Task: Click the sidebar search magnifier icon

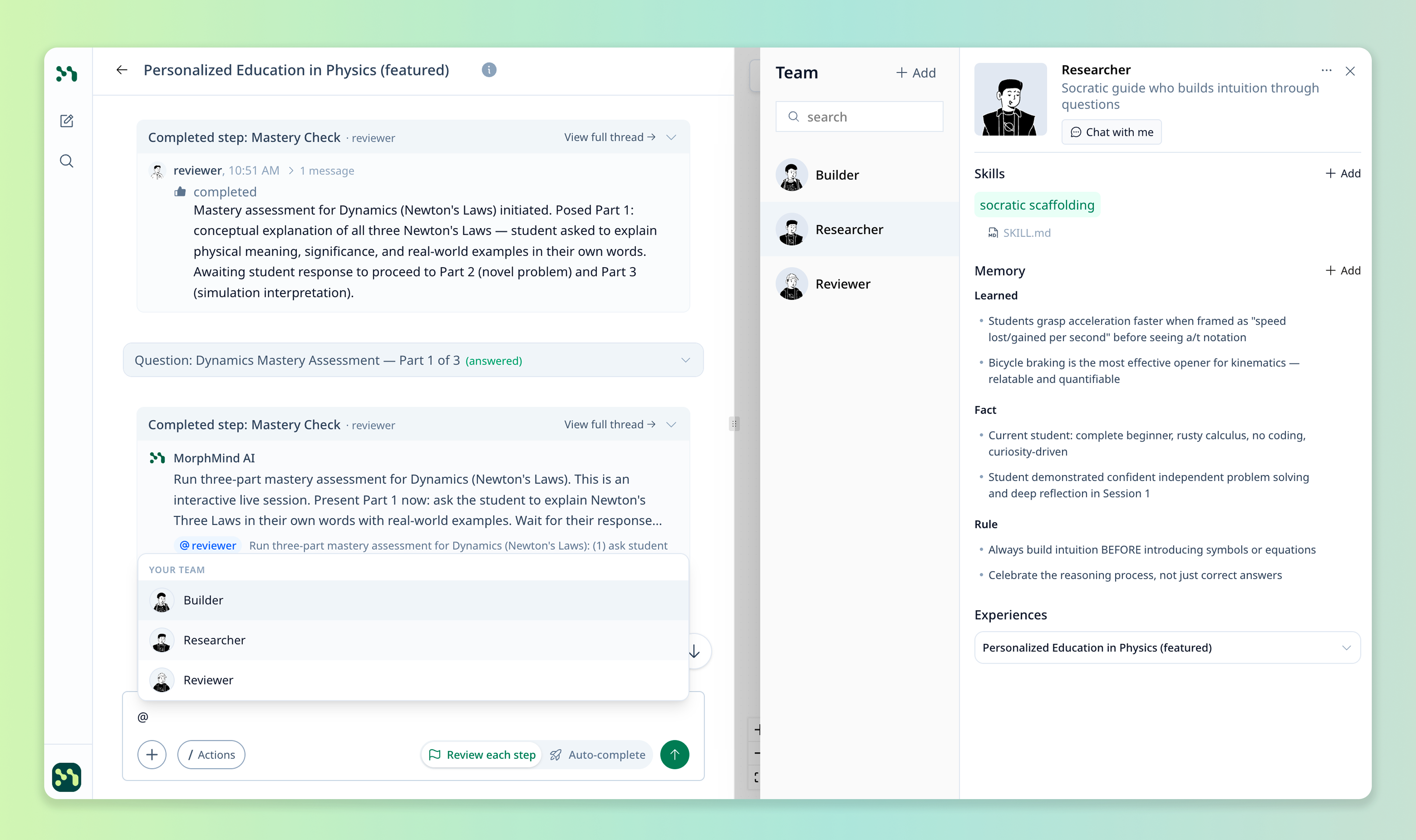Action: [66, 161]
